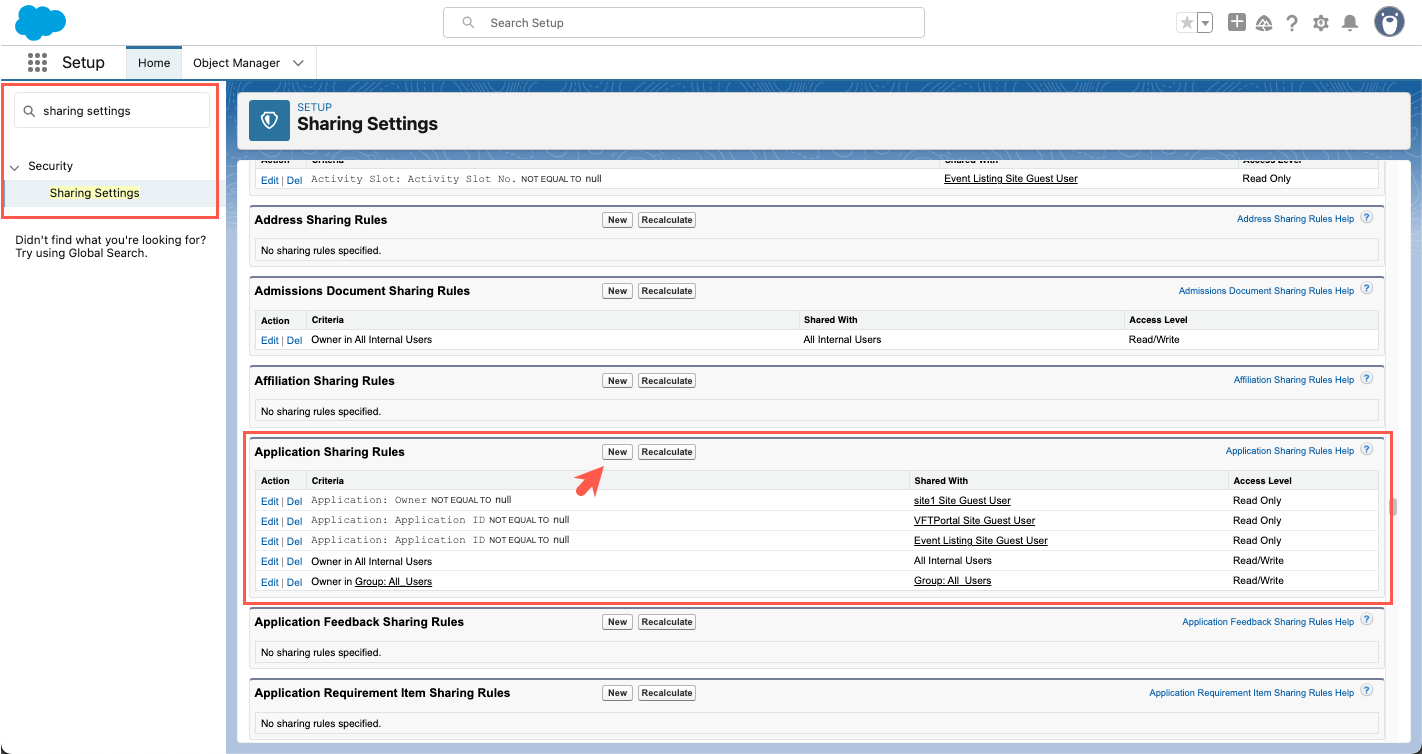Create New Application Sharing Rule

[617, 452]
